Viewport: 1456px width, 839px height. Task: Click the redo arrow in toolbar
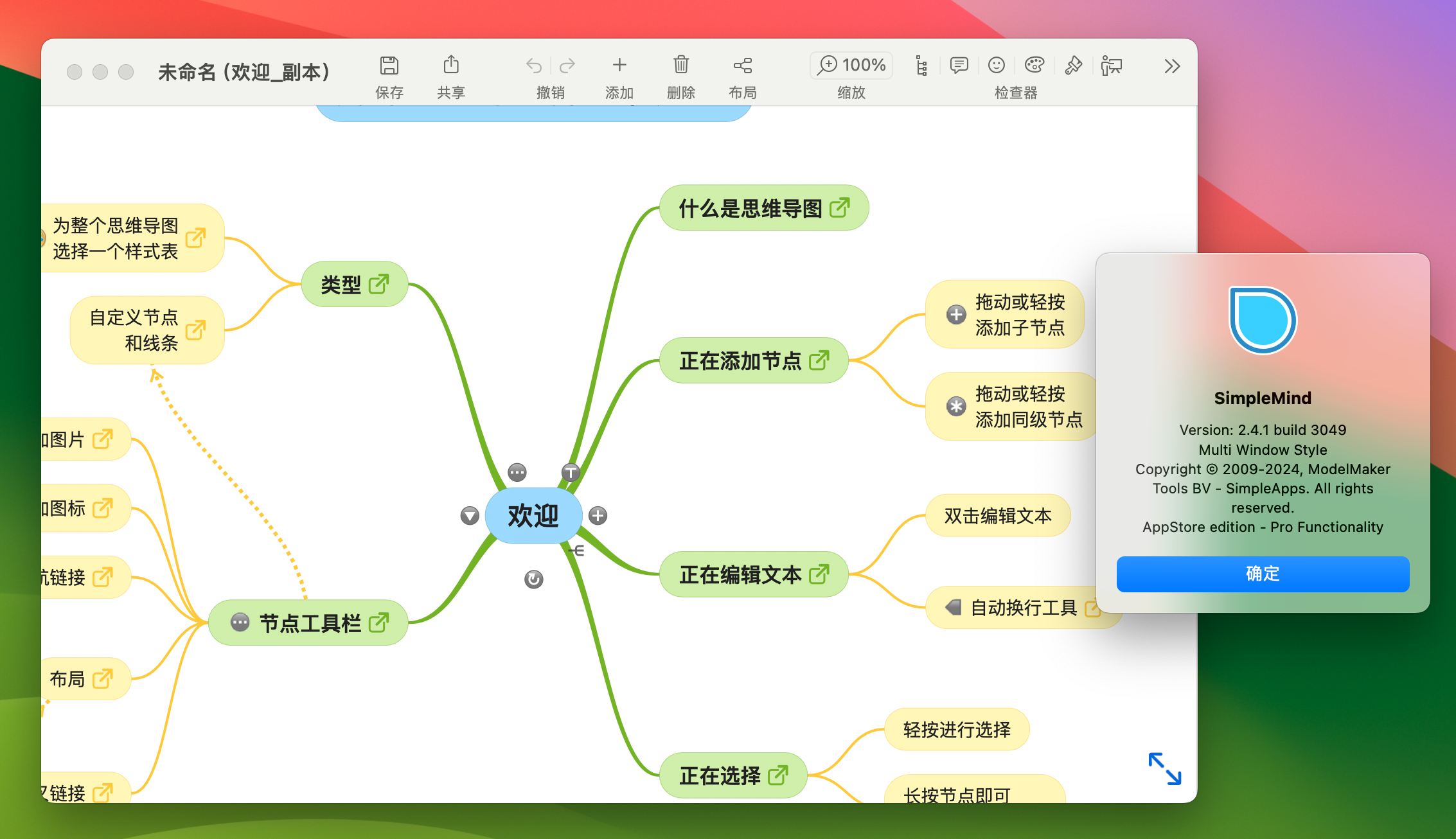coord(567,66)
